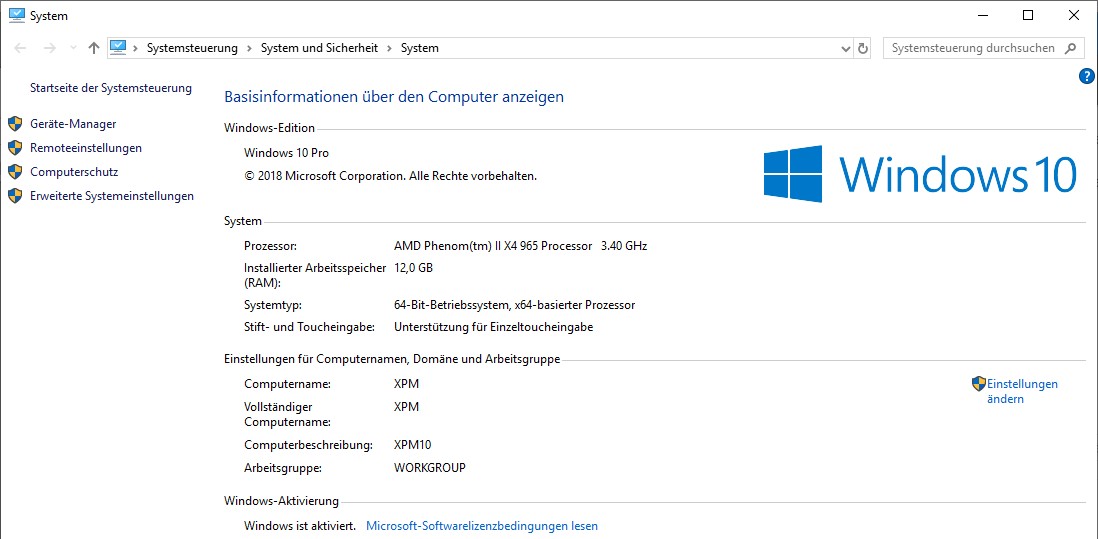The image size is (1098, 539).
Task: Click Windows ist aktiviert text
Action: 300,526
